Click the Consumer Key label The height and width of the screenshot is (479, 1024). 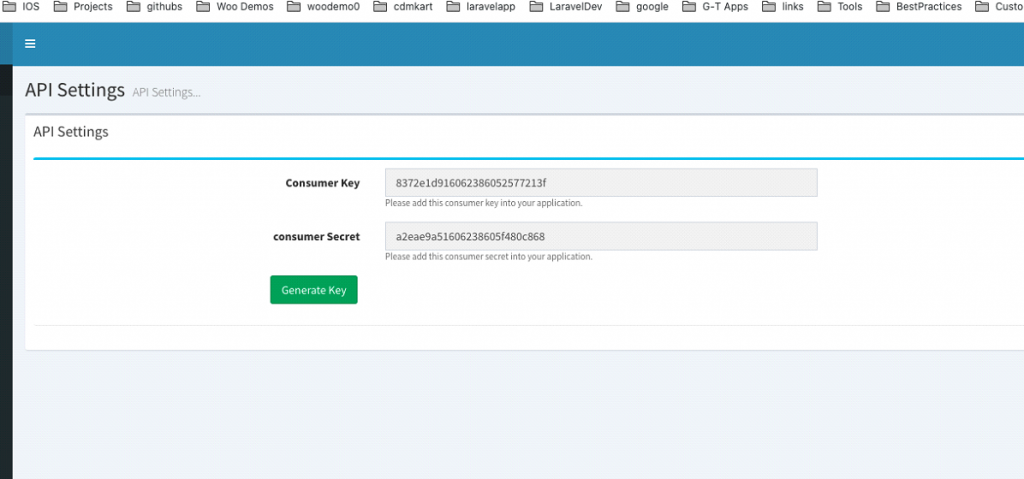point(323,183)
